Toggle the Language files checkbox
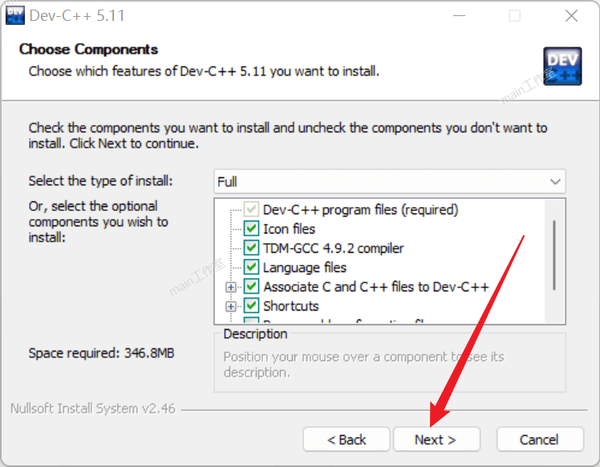 (x=251, y=267)
